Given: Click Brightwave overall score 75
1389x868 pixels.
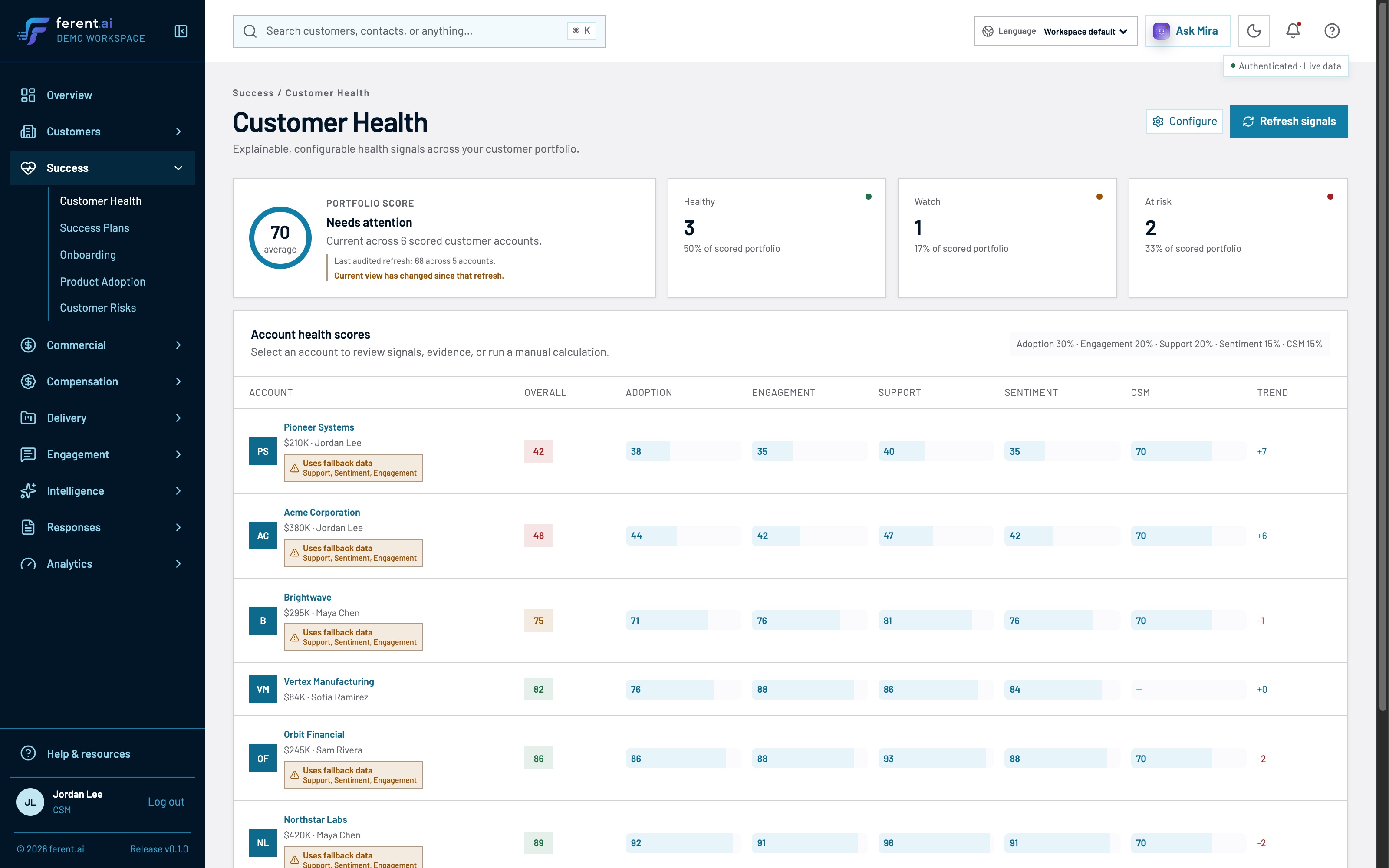Looking at the screenshot, I should click(x=538, y=621).
